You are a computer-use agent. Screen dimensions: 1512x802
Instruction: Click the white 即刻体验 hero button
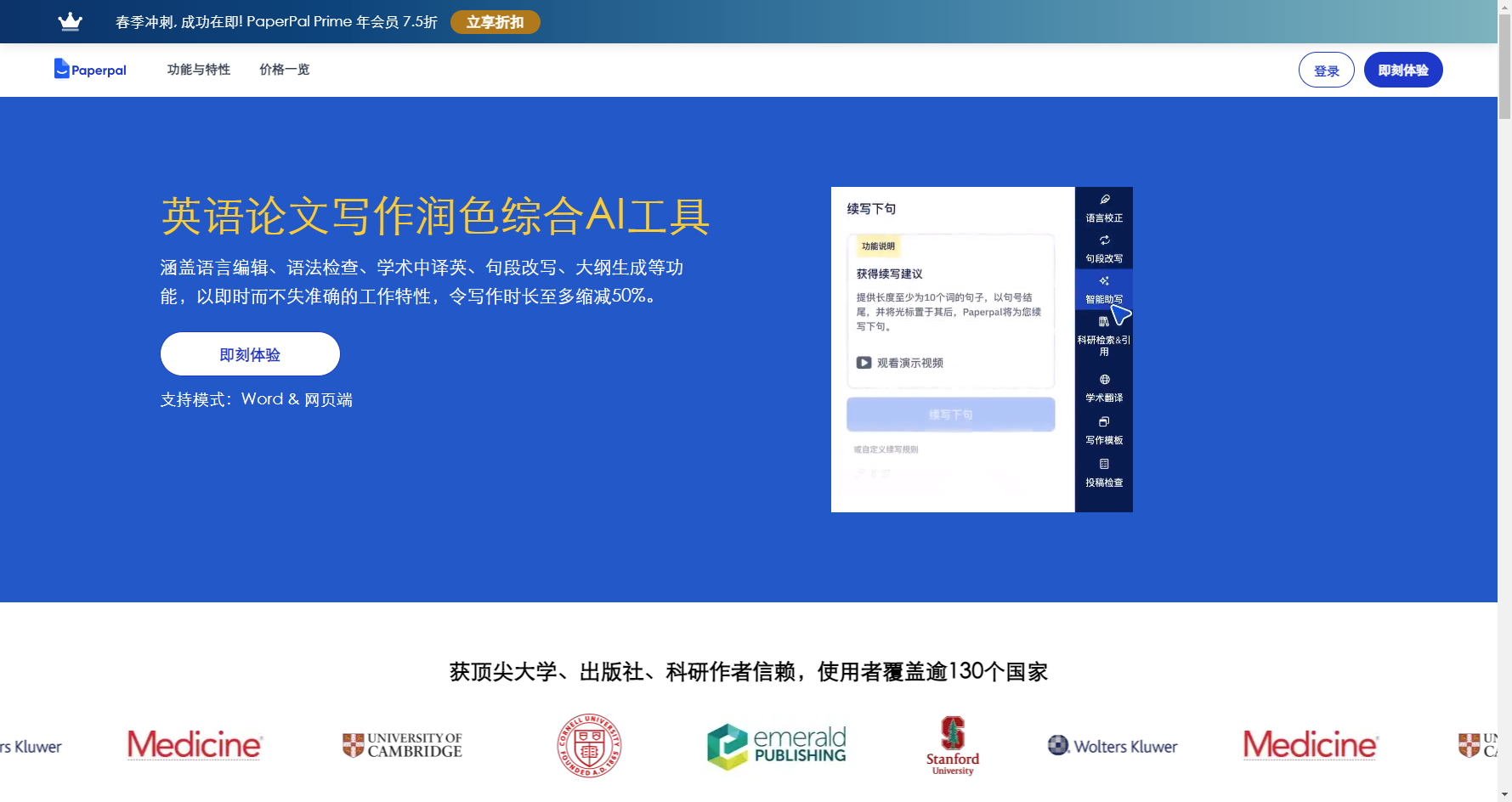[250, 354]
